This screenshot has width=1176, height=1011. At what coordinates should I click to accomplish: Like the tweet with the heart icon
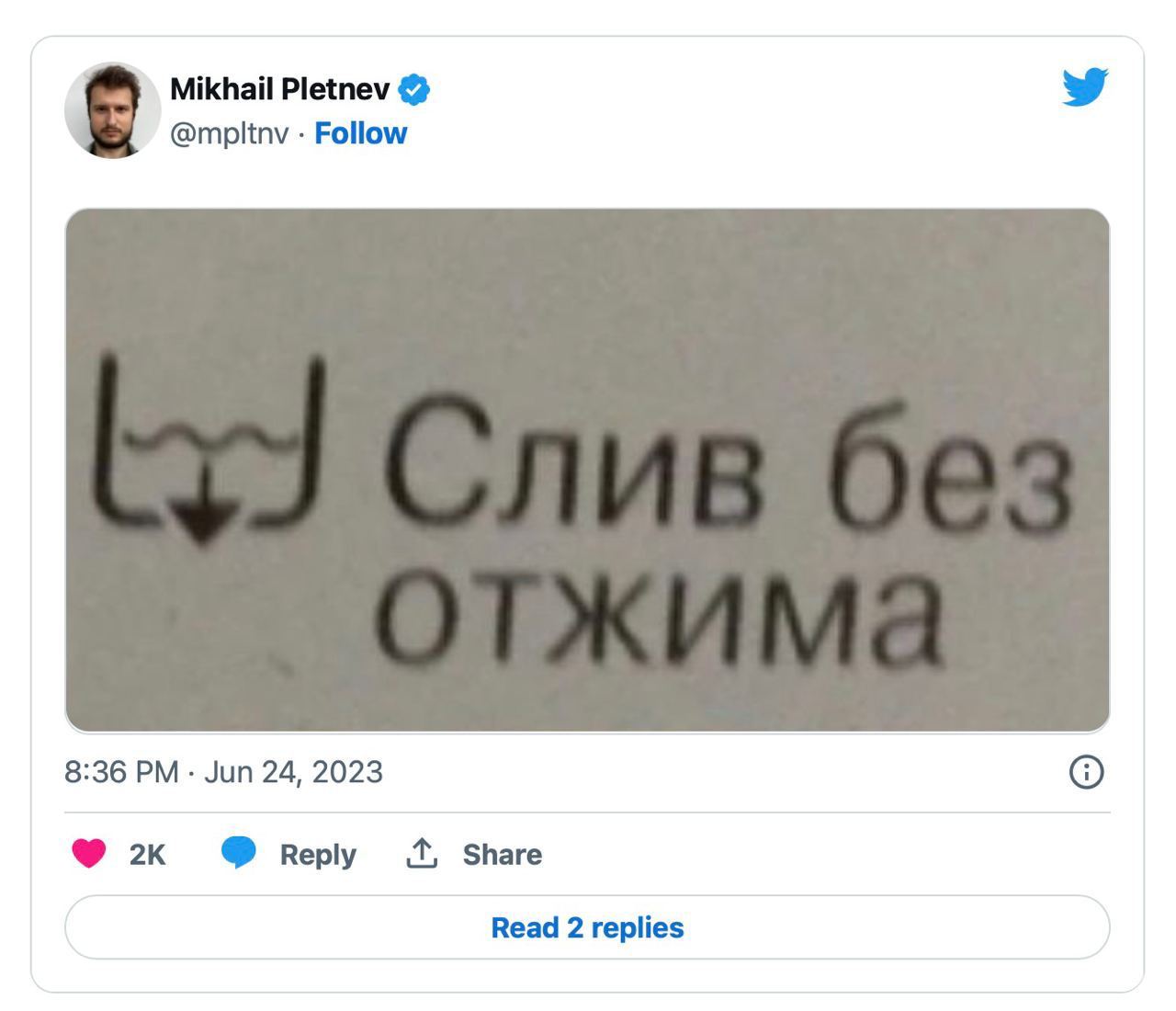pos(89,853)
